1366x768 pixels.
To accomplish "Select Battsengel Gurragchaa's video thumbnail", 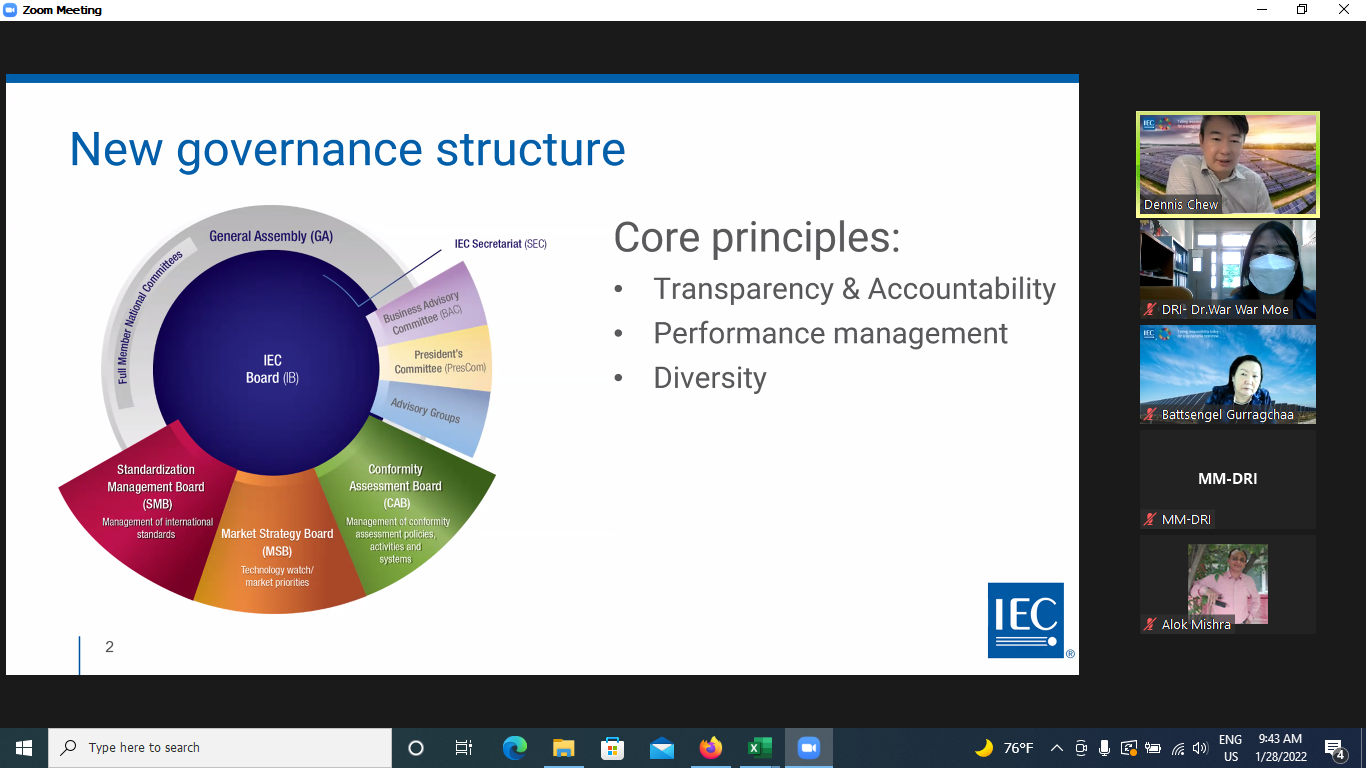I will click(x=1228, y=374).
